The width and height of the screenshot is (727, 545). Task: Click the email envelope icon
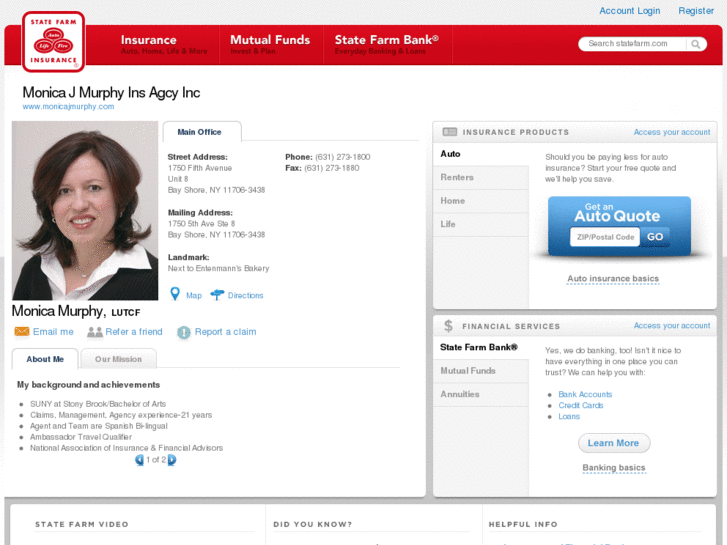click(x=22, y=331)
